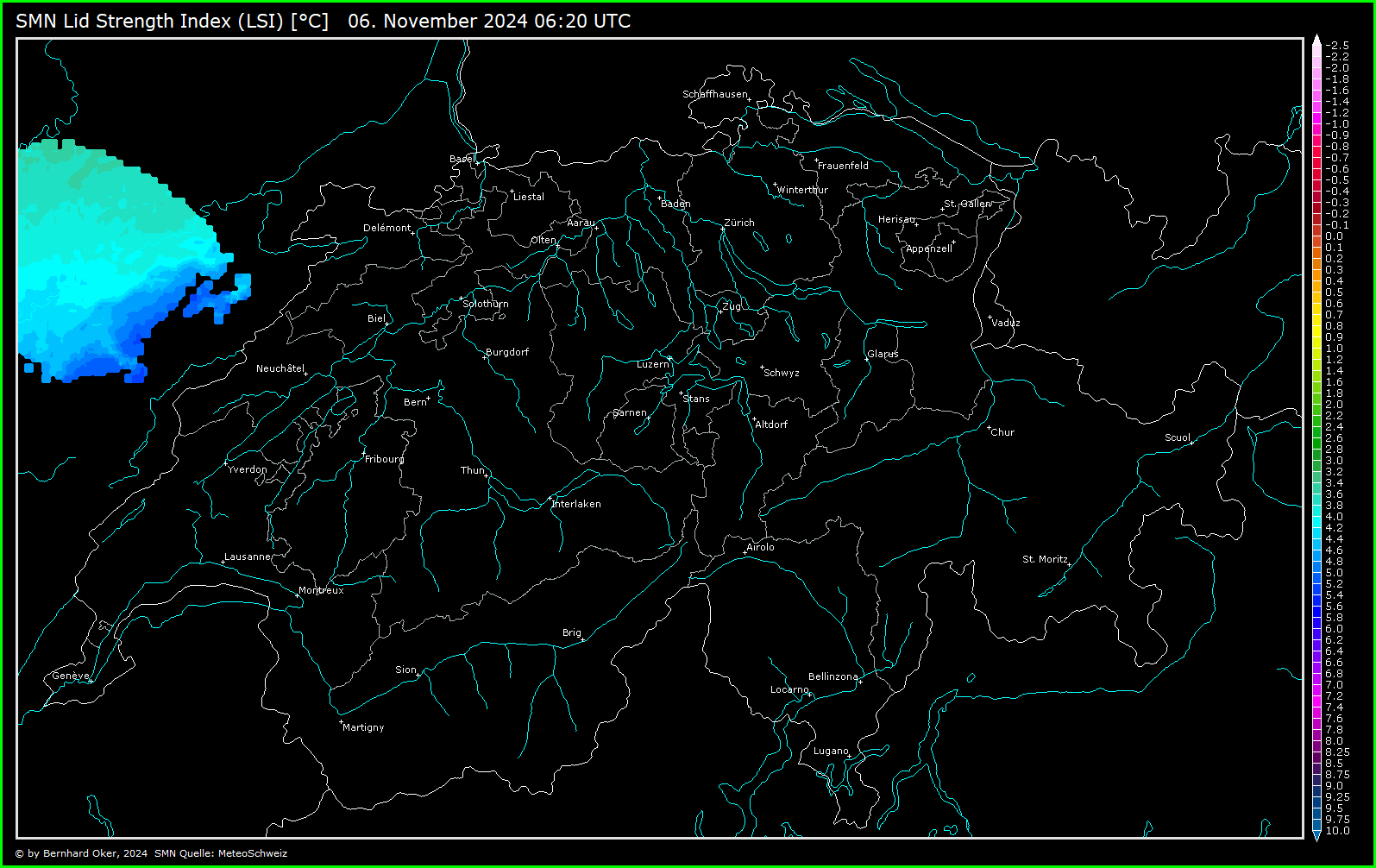The image size is (1376, 868).
Task: Select the Basel label on the map
Action: point(462,159)
